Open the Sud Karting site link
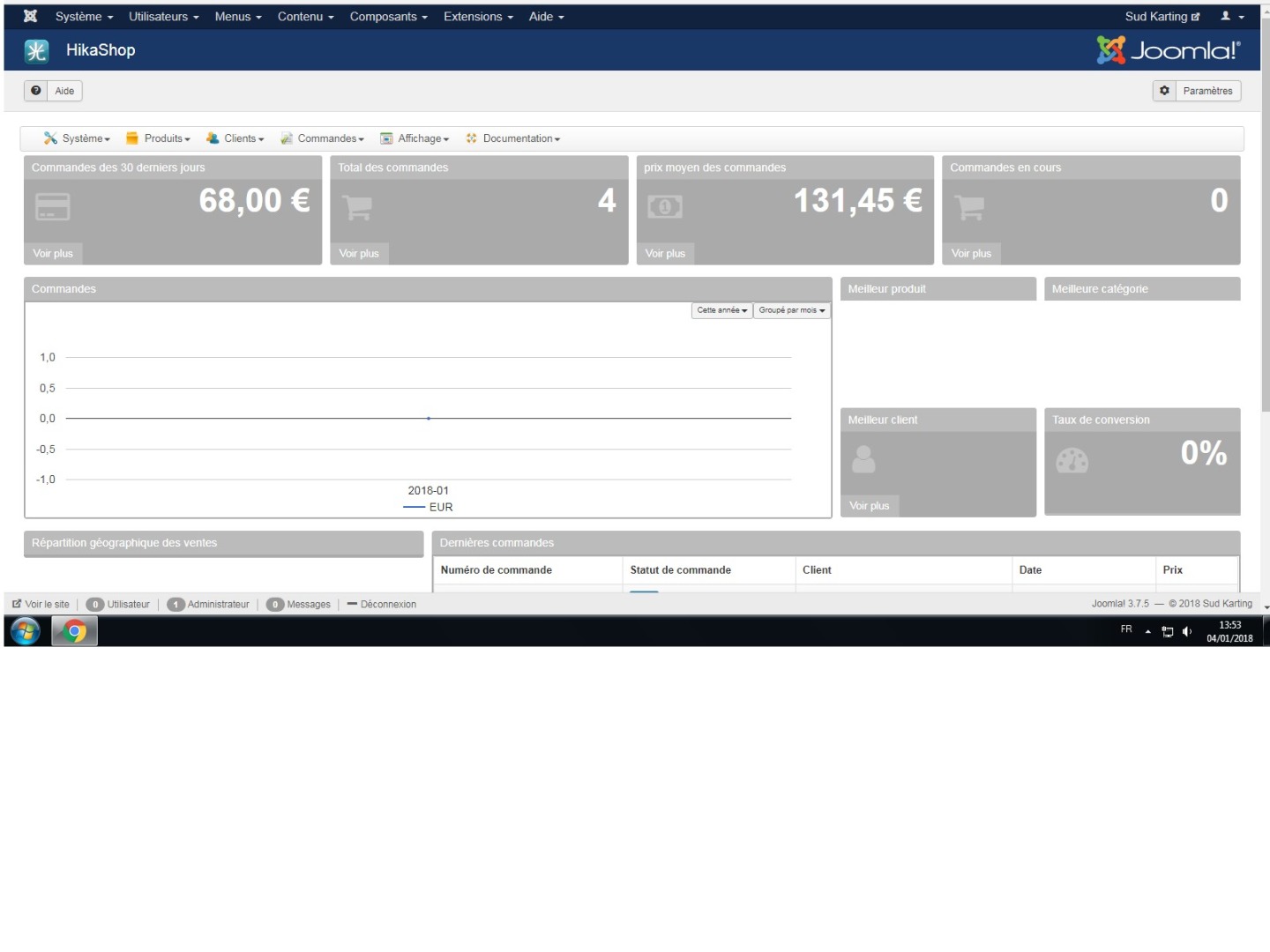The width and height of the screenshot is (1270, 952). 1162,17
